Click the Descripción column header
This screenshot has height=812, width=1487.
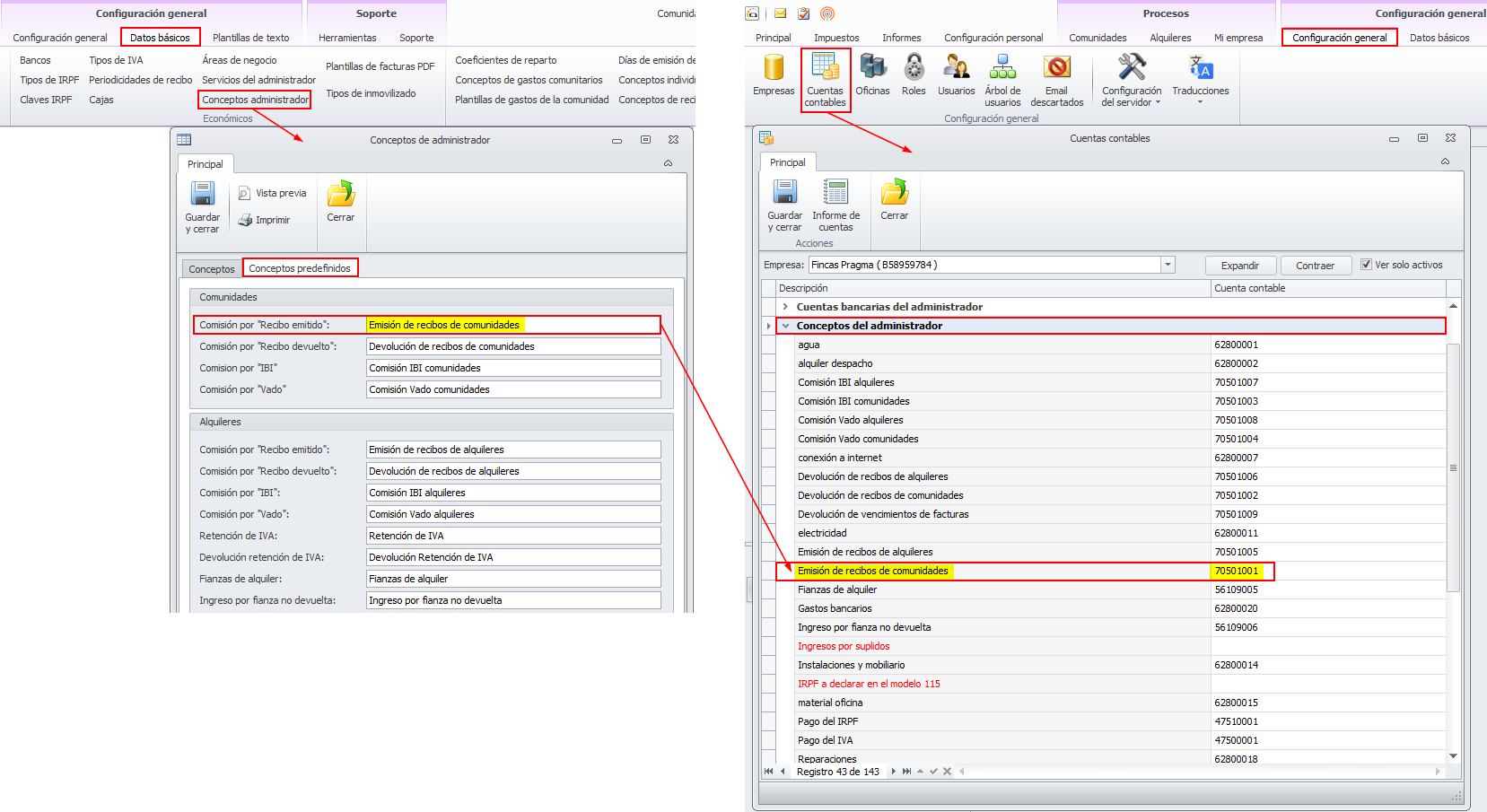click(x=993, y=288)
